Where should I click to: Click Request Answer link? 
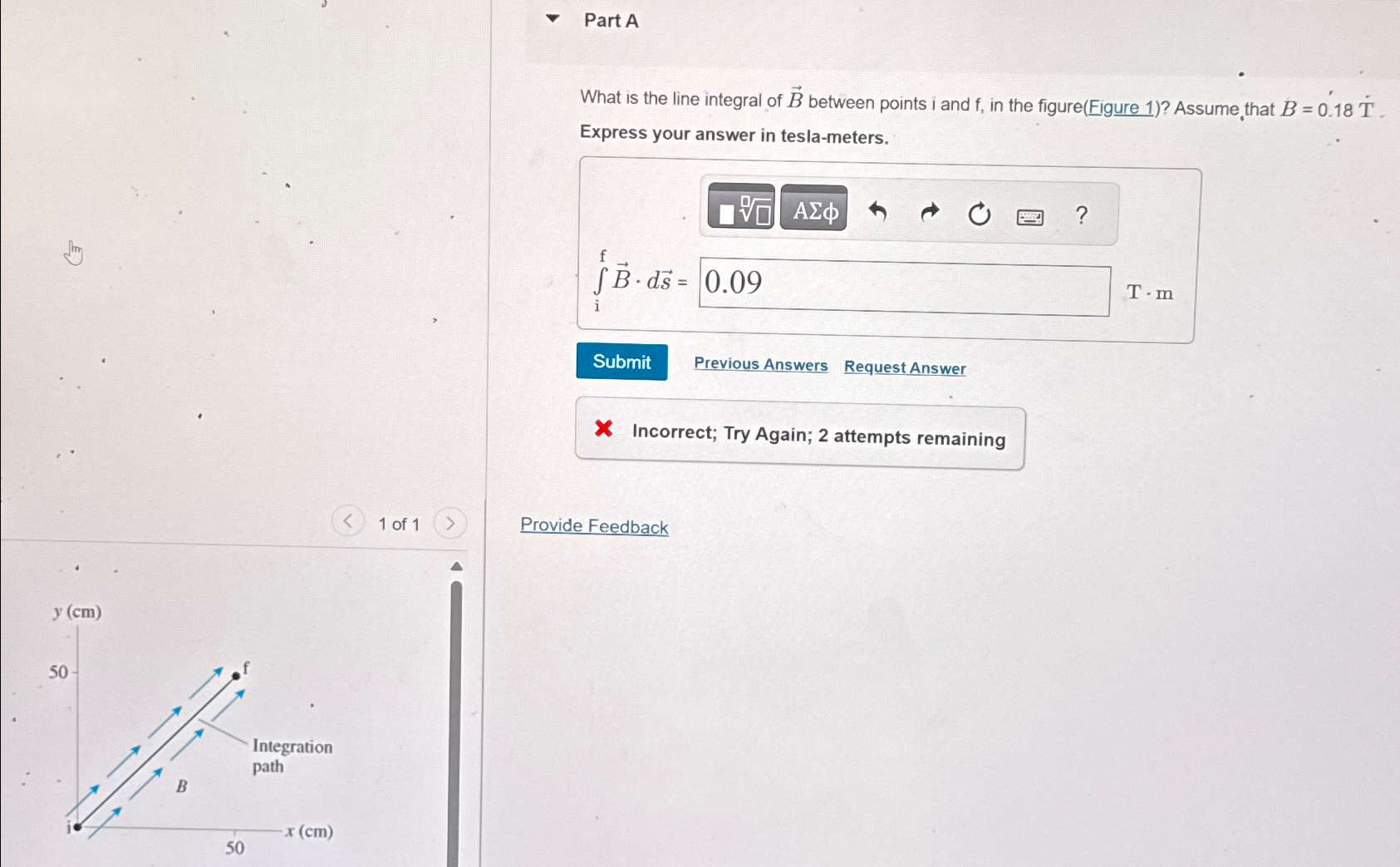(905, 367)
